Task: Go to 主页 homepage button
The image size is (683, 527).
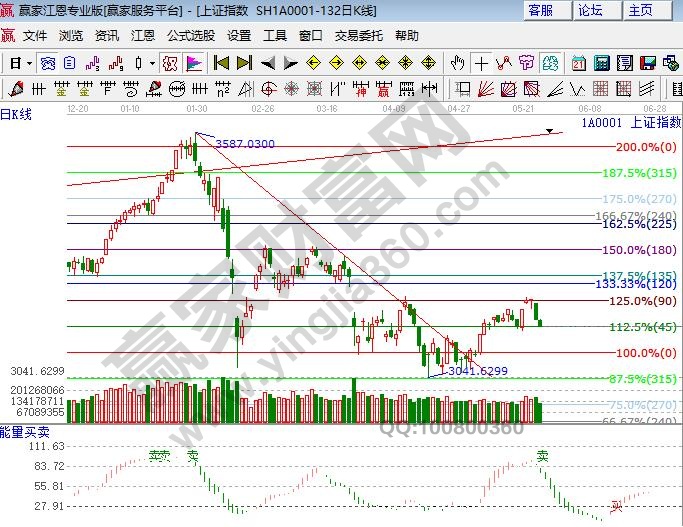Action: point(641,11)
